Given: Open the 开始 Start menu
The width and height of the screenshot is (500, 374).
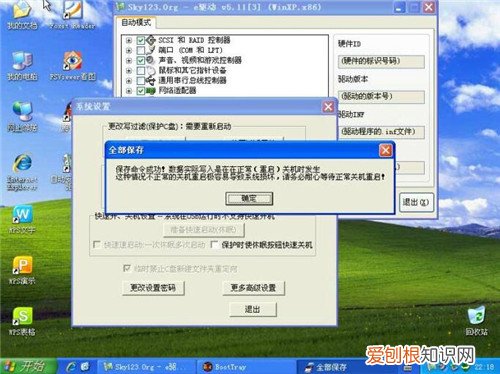Looking at the screenshot, I should pyautogui.click(x=28, y=367).
